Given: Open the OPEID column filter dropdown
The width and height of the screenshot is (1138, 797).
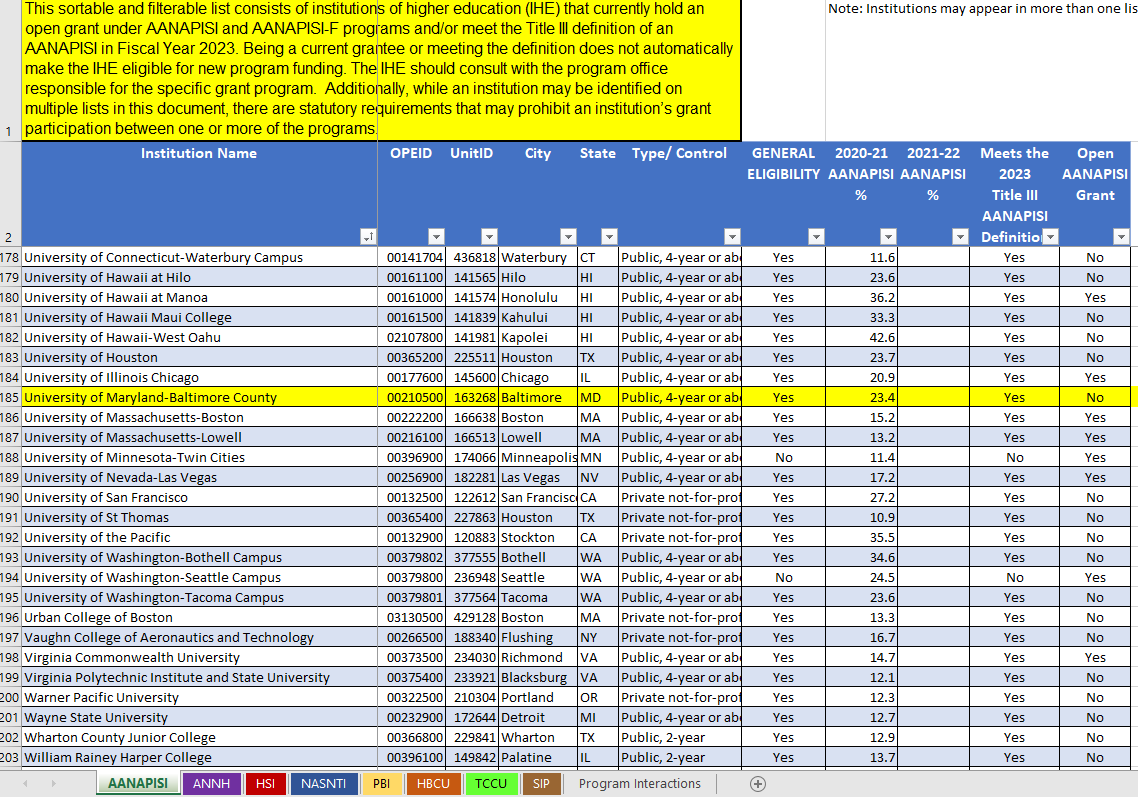Looking at the screenshot, I should point(435,237).
